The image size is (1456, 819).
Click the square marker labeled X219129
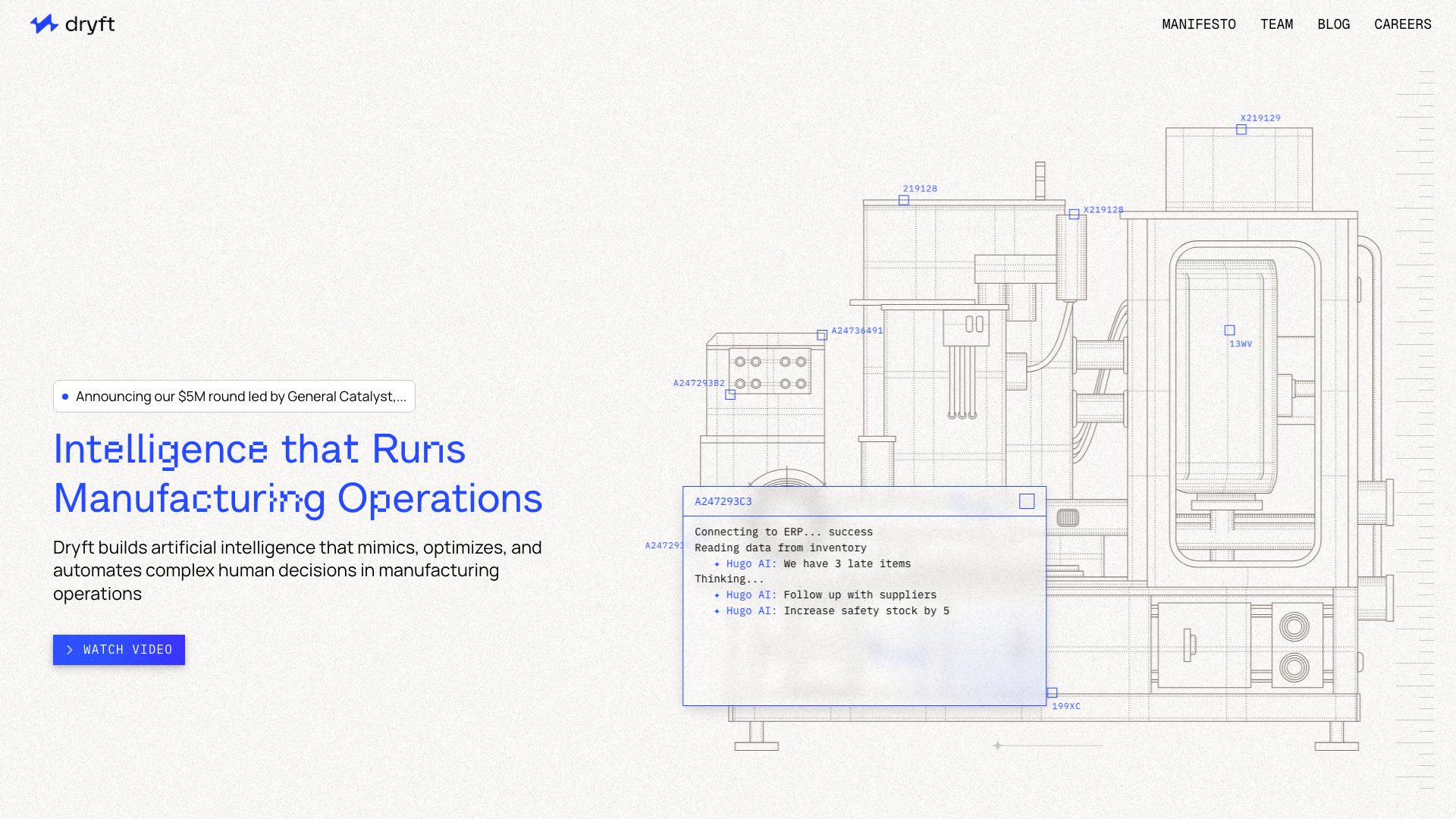tap(1241, 130)
